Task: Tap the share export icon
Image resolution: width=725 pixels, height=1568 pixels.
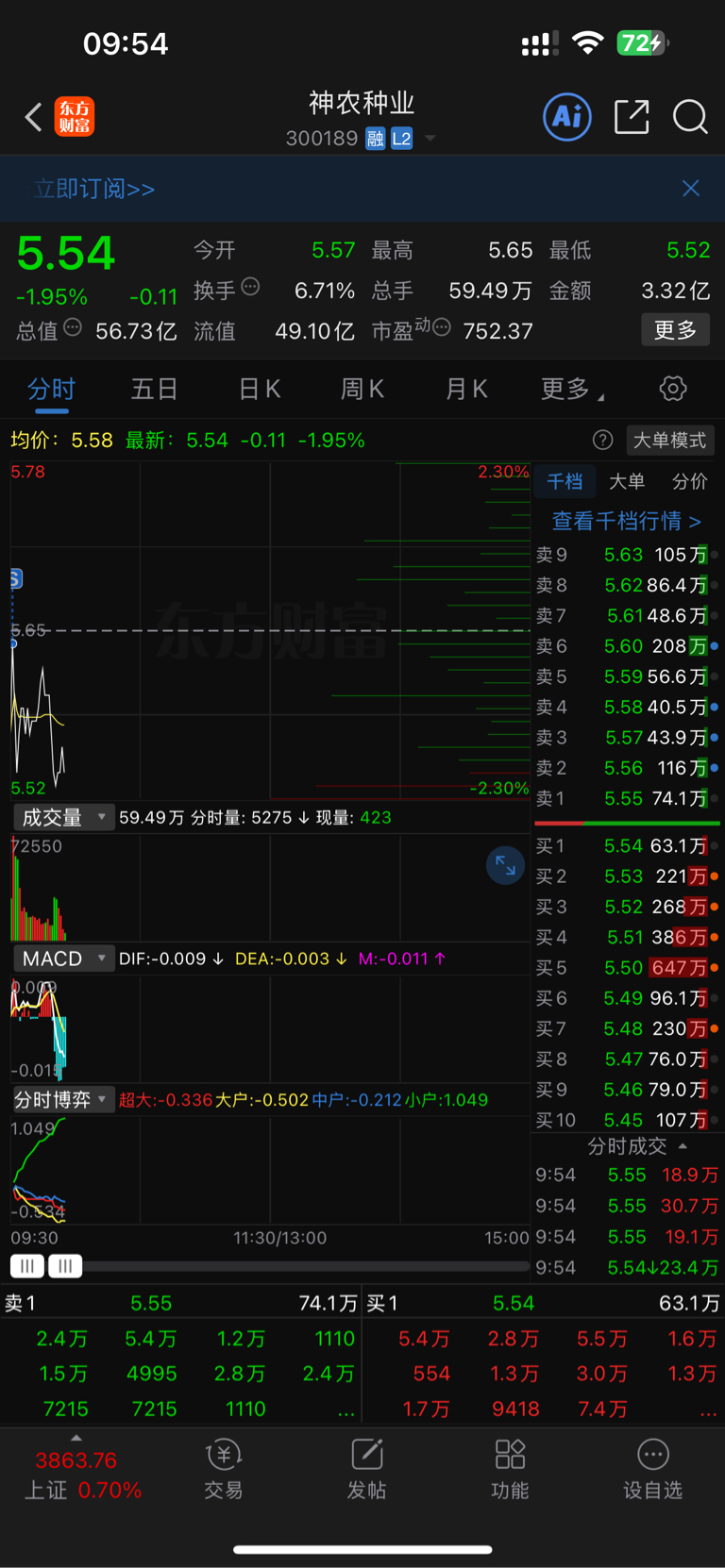Action: (632, 117)
